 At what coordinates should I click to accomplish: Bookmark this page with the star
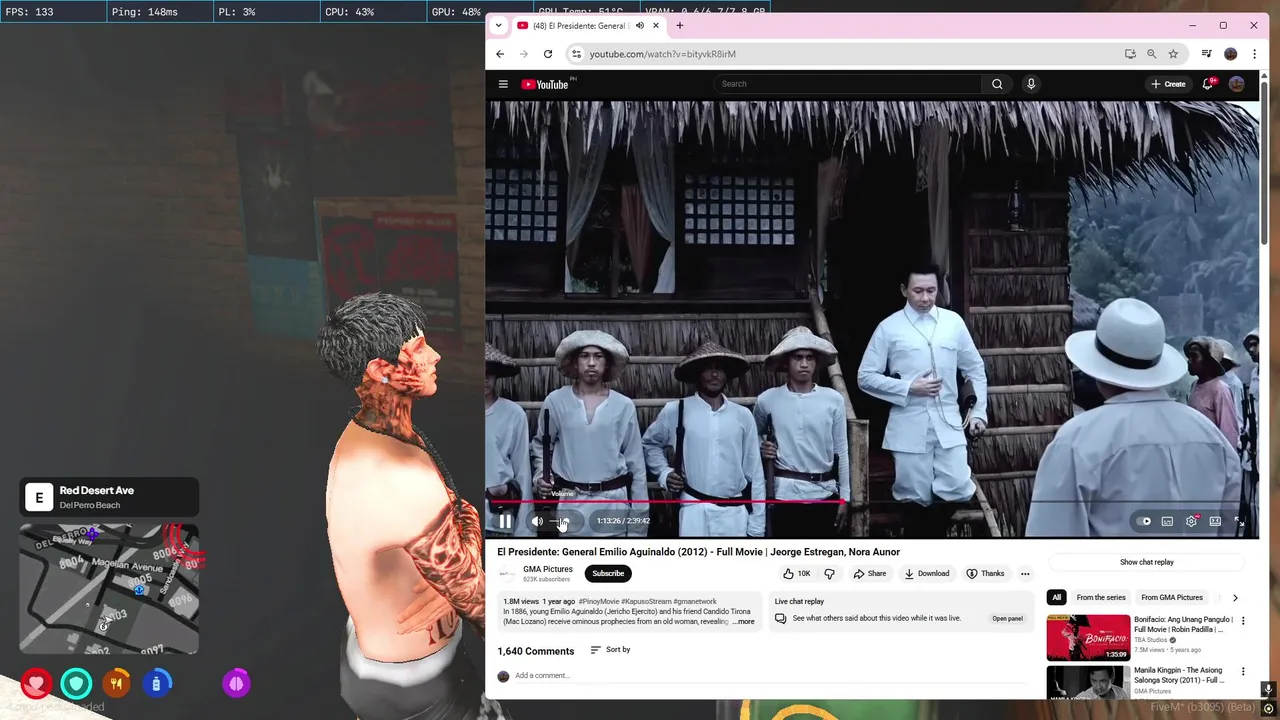pos(1173,54)
